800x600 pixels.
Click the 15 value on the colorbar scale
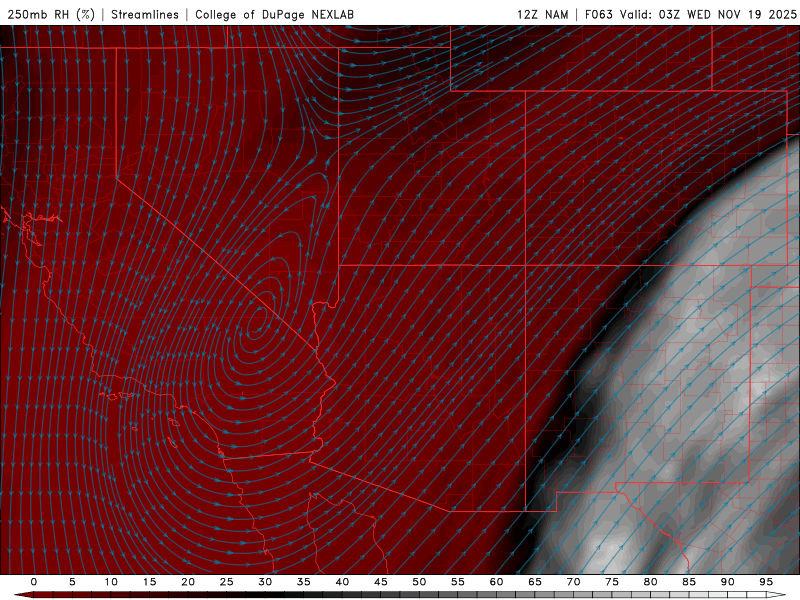coord(149,582)
